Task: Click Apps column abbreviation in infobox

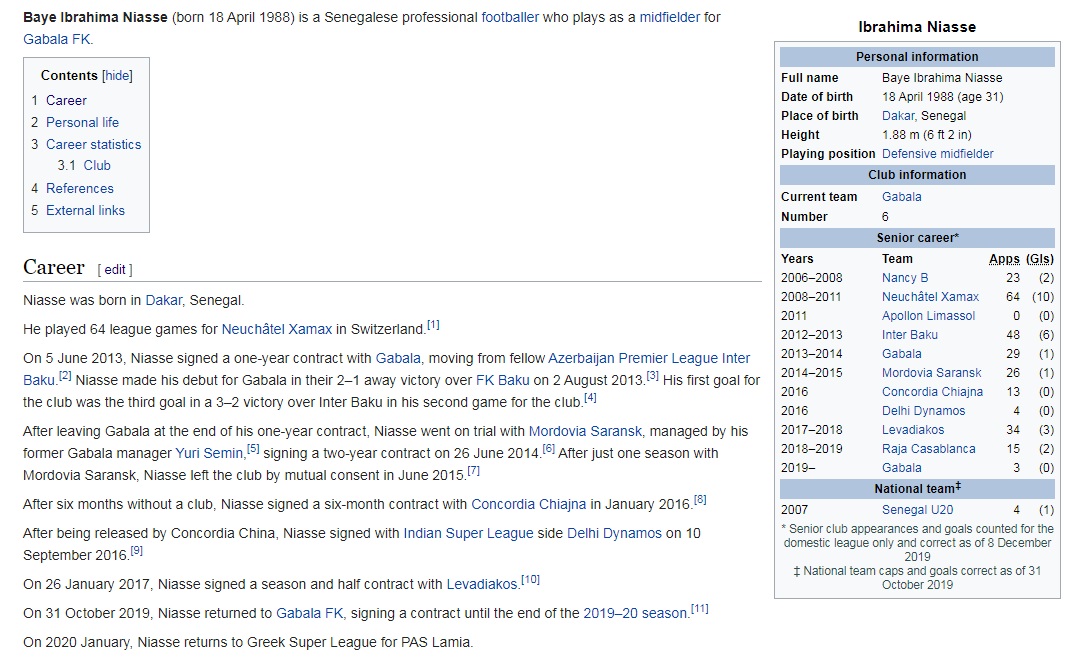Action: tap(1004, 258)
